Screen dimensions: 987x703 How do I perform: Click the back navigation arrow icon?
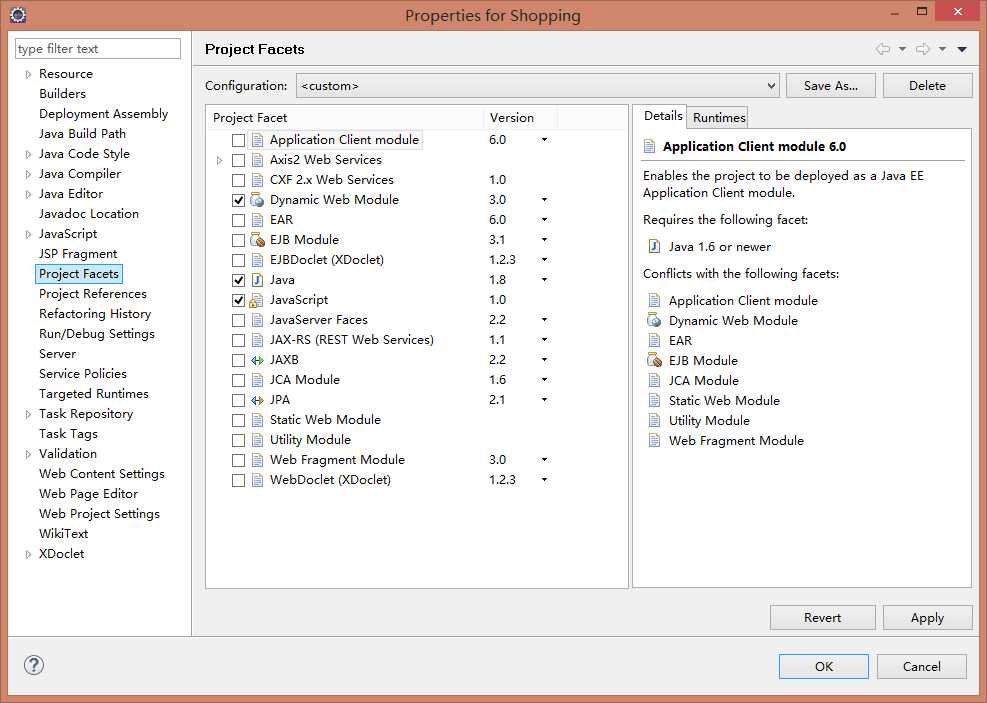pos(882,49)
